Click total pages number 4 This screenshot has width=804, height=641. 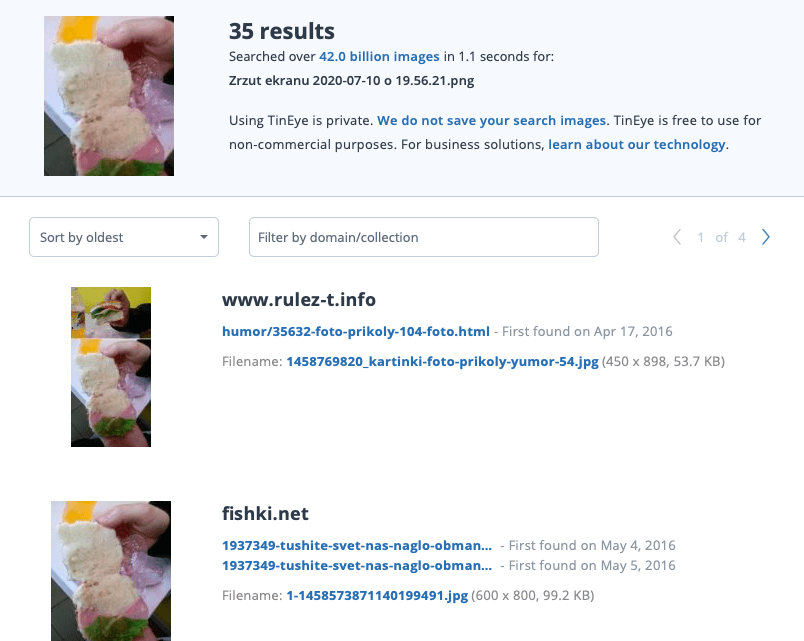(741, 237)
